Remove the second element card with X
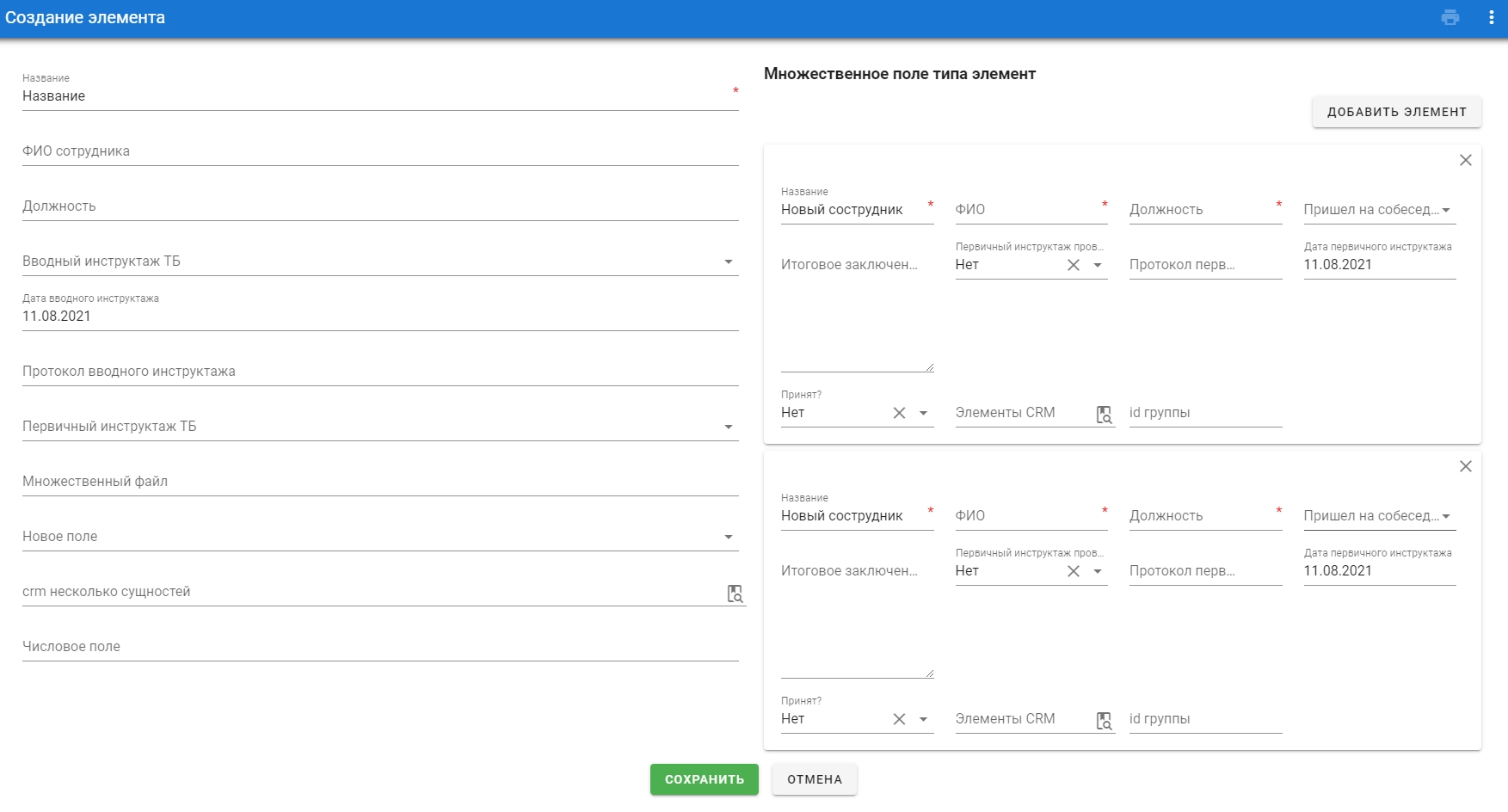Viewport: 1508px width, 812px height. click(1466, 466)
